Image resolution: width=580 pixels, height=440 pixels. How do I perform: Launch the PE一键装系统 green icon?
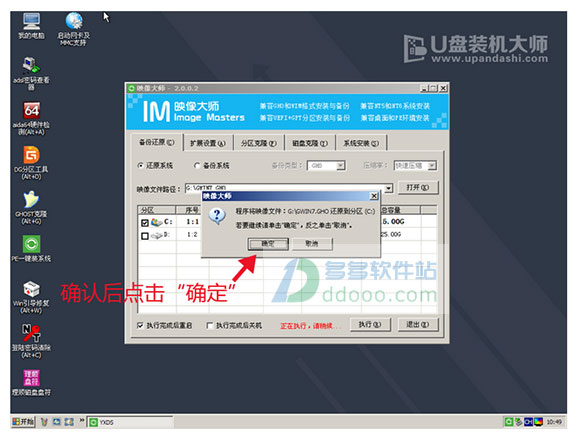click(x=31, y=248)
